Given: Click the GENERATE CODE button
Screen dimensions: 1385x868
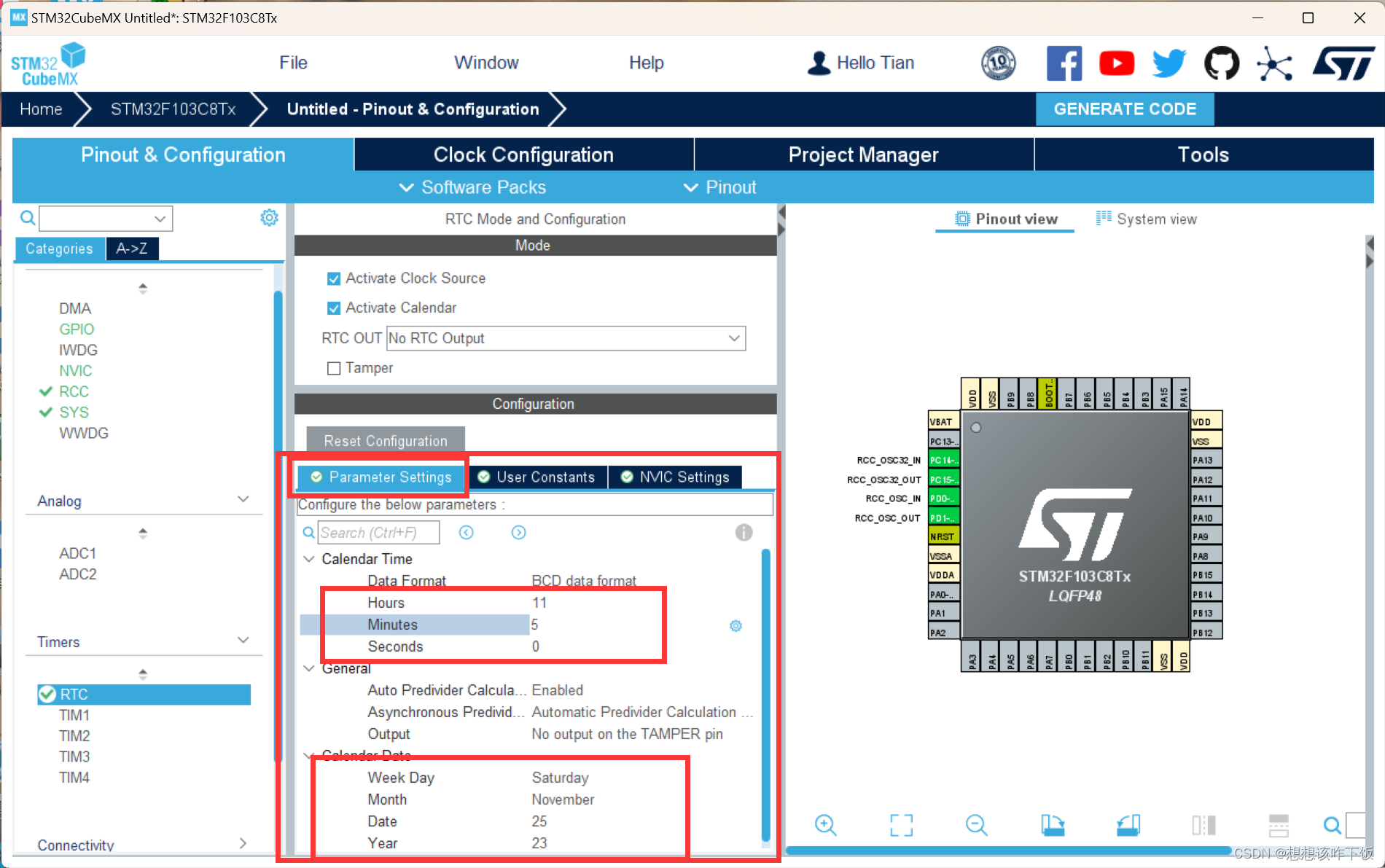Looking at the screenshot, I should point(1125,109).
